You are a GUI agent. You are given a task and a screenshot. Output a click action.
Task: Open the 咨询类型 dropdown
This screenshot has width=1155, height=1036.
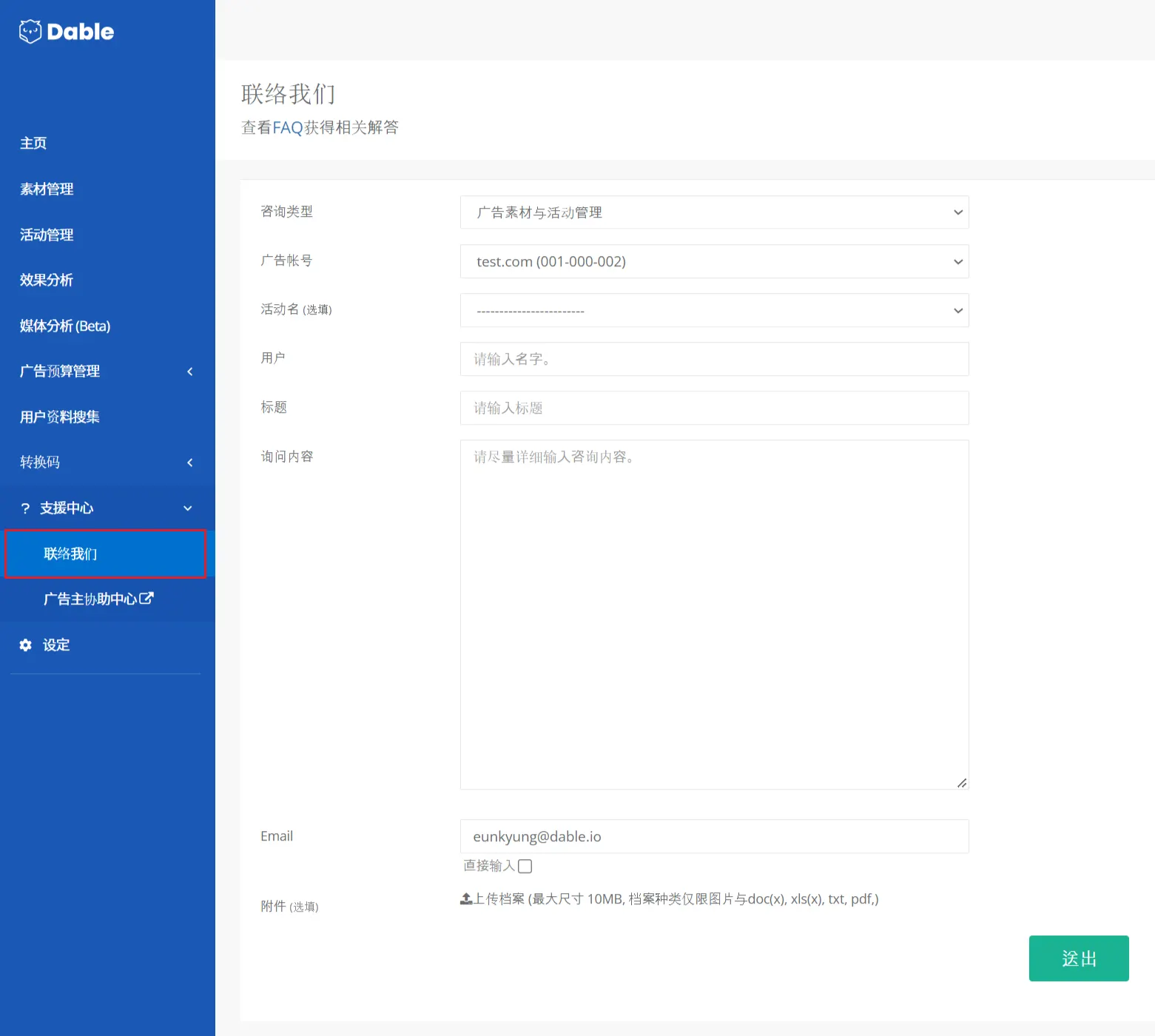coord(715,212)
